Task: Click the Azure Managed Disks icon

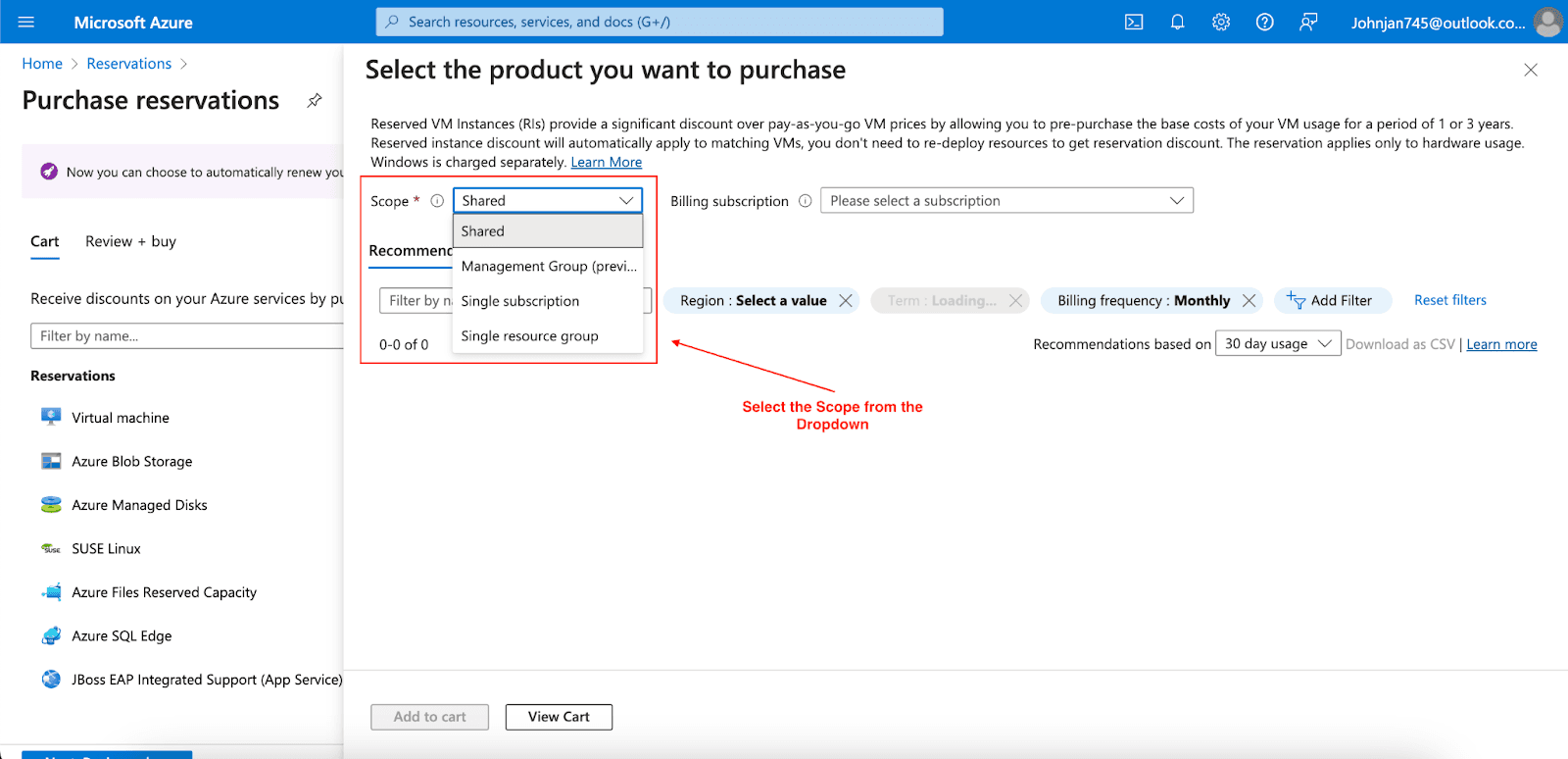Action: (x=51, y=504)
